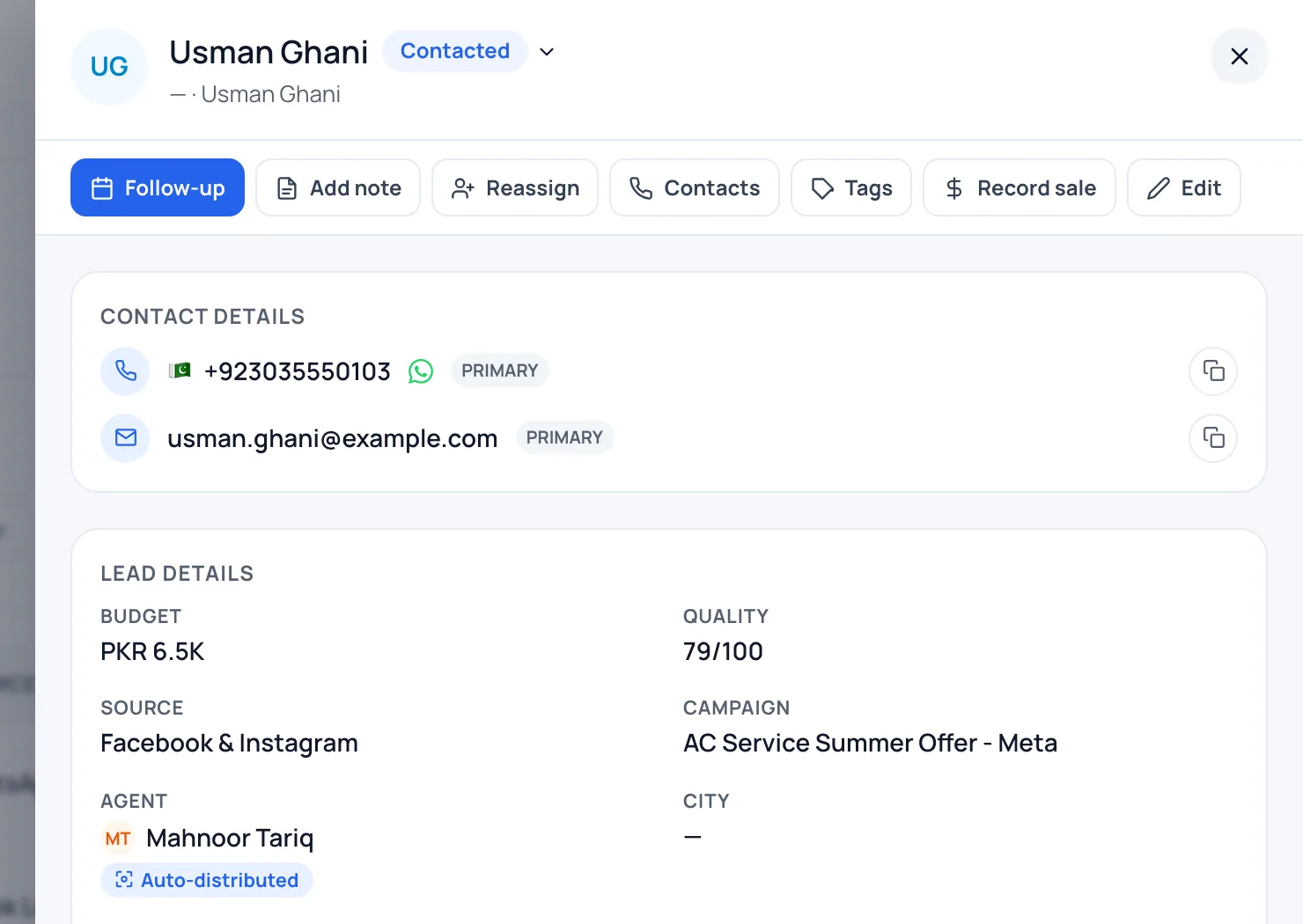Click the Auto-distributed badge
The image size is (1303, 924).
[x=207, y=880]
